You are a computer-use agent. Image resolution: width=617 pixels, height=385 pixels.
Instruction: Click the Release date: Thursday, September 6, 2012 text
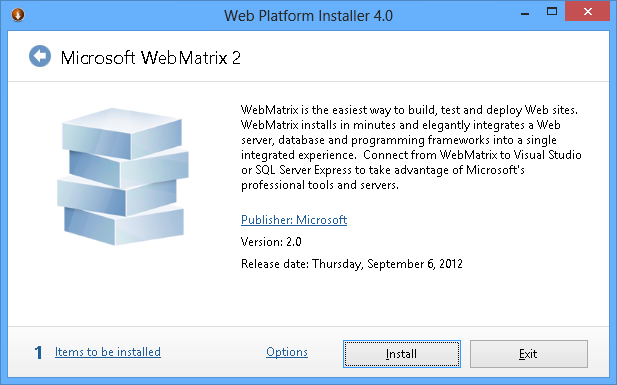[x=352, y=264]
